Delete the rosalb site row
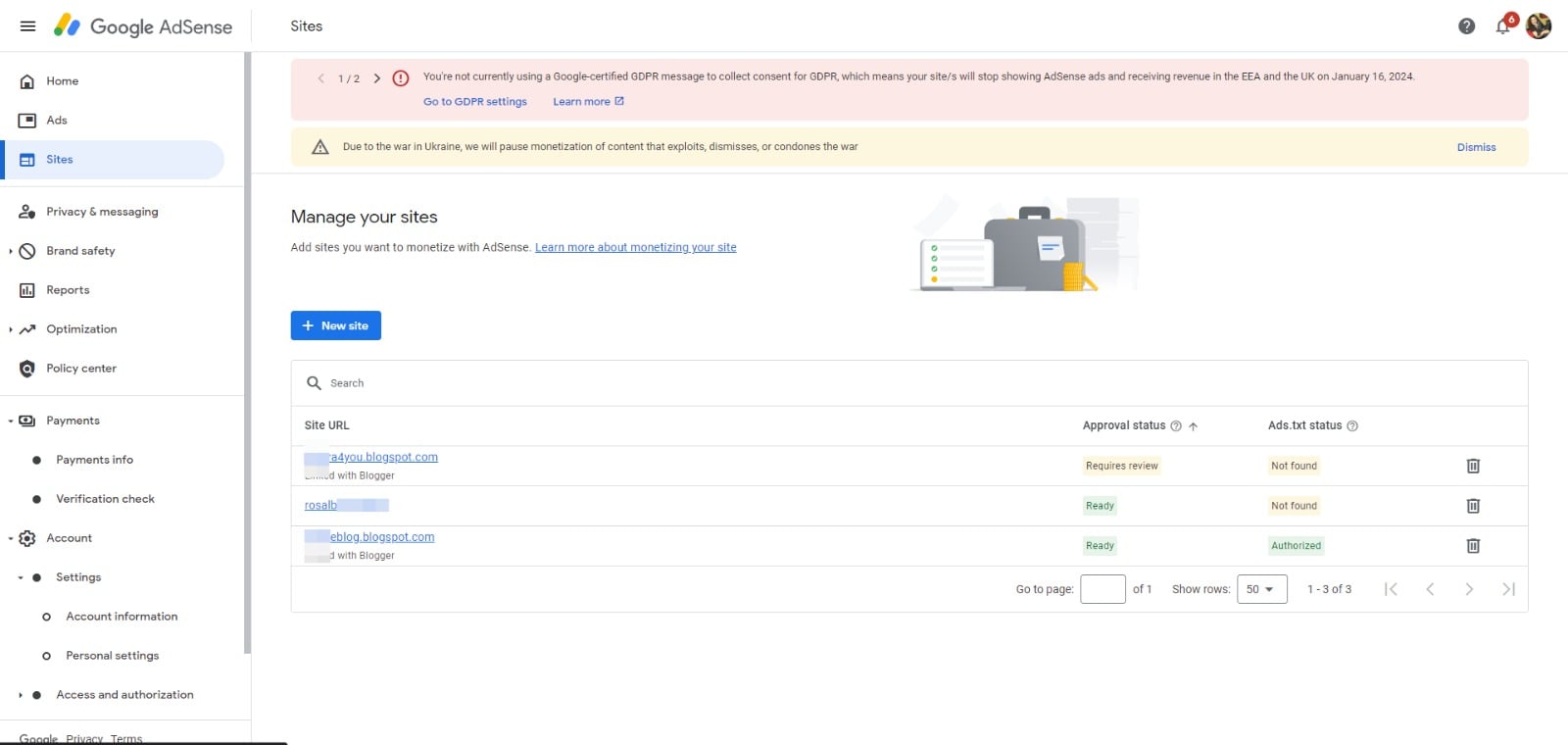 click(1473, 506)
